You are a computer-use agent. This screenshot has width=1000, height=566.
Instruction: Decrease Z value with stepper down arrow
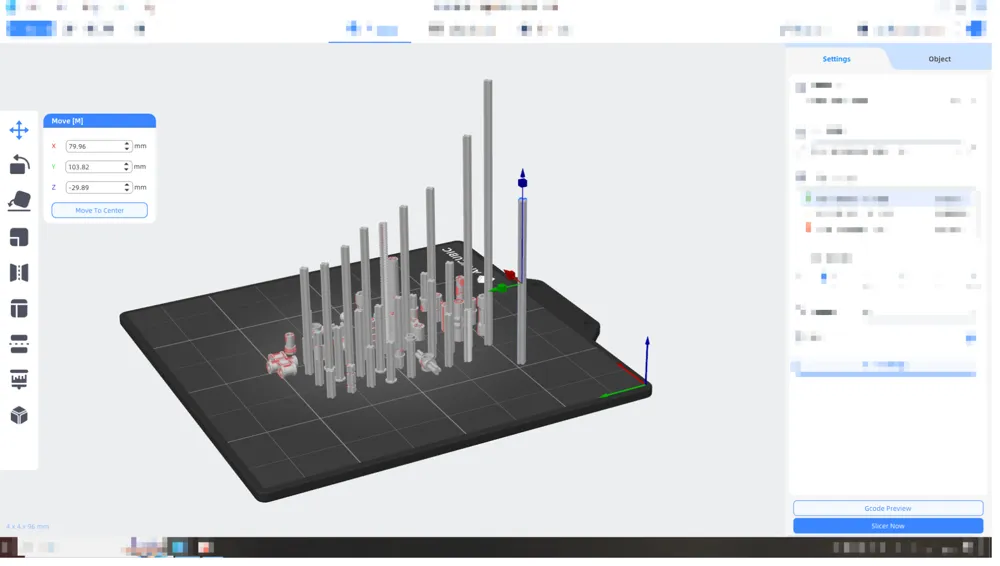point(128,192)
